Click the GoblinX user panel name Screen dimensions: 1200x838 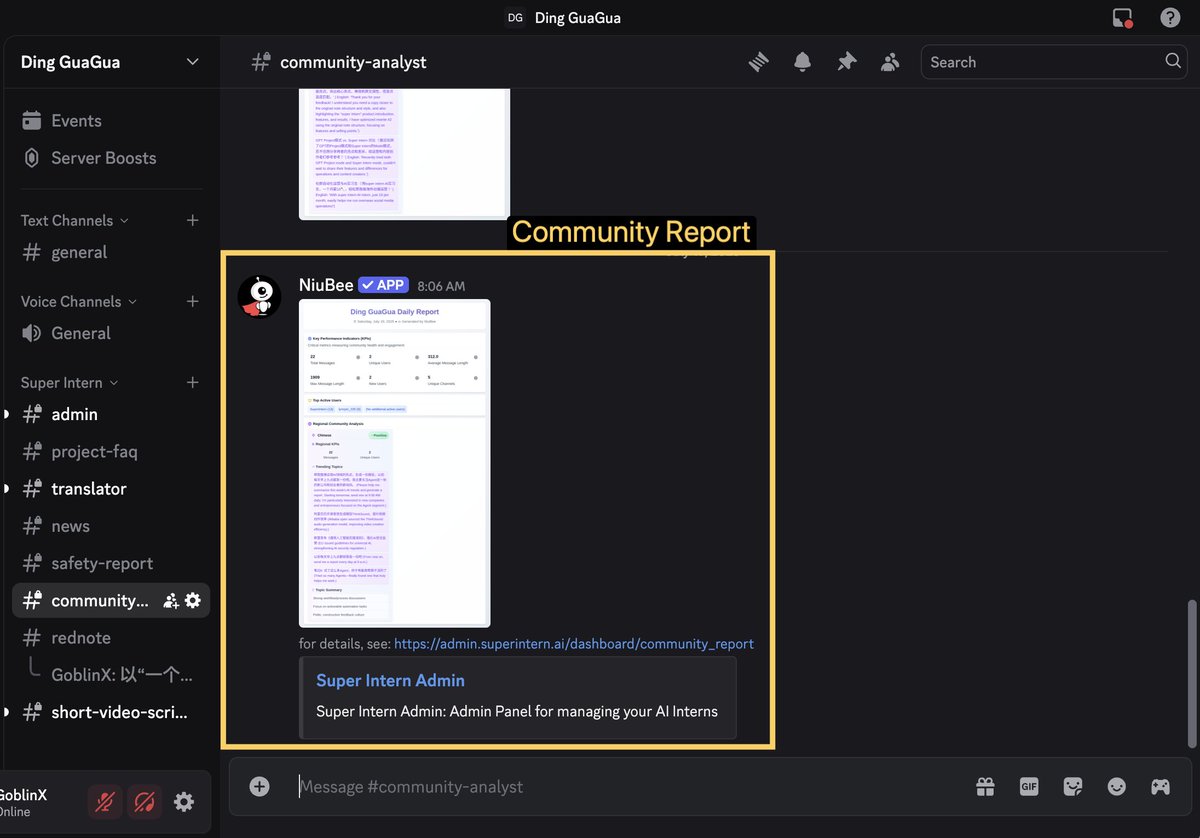coord(24,795)
